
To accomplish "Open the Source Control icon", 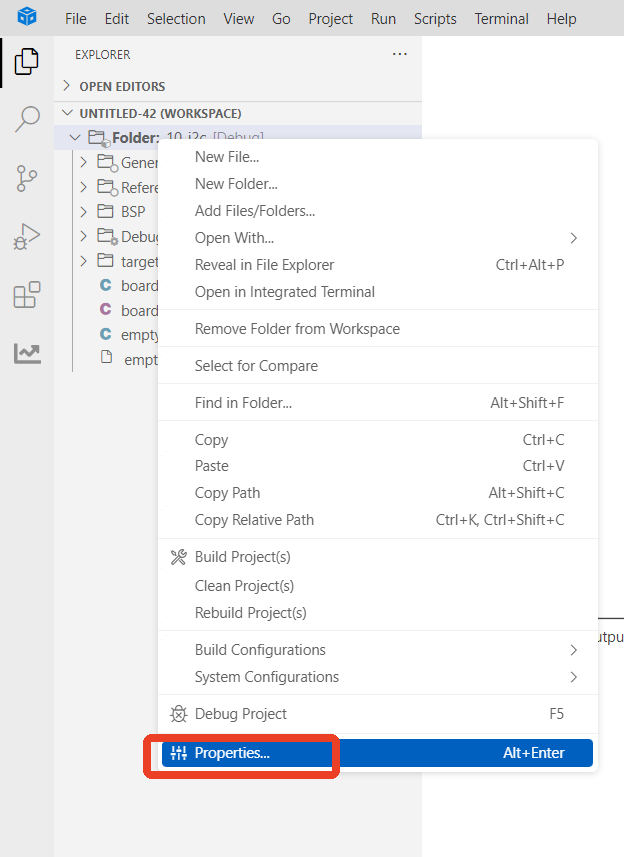I will 27,178.
